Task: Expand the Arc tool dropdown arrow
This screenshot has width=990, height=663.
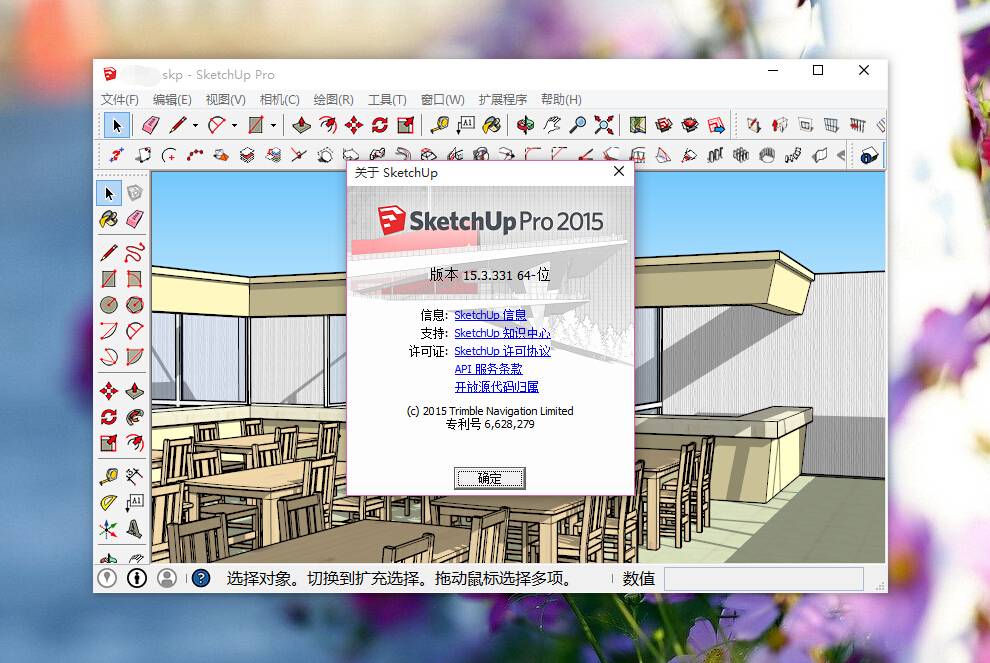Action: [x=234, y=126]
